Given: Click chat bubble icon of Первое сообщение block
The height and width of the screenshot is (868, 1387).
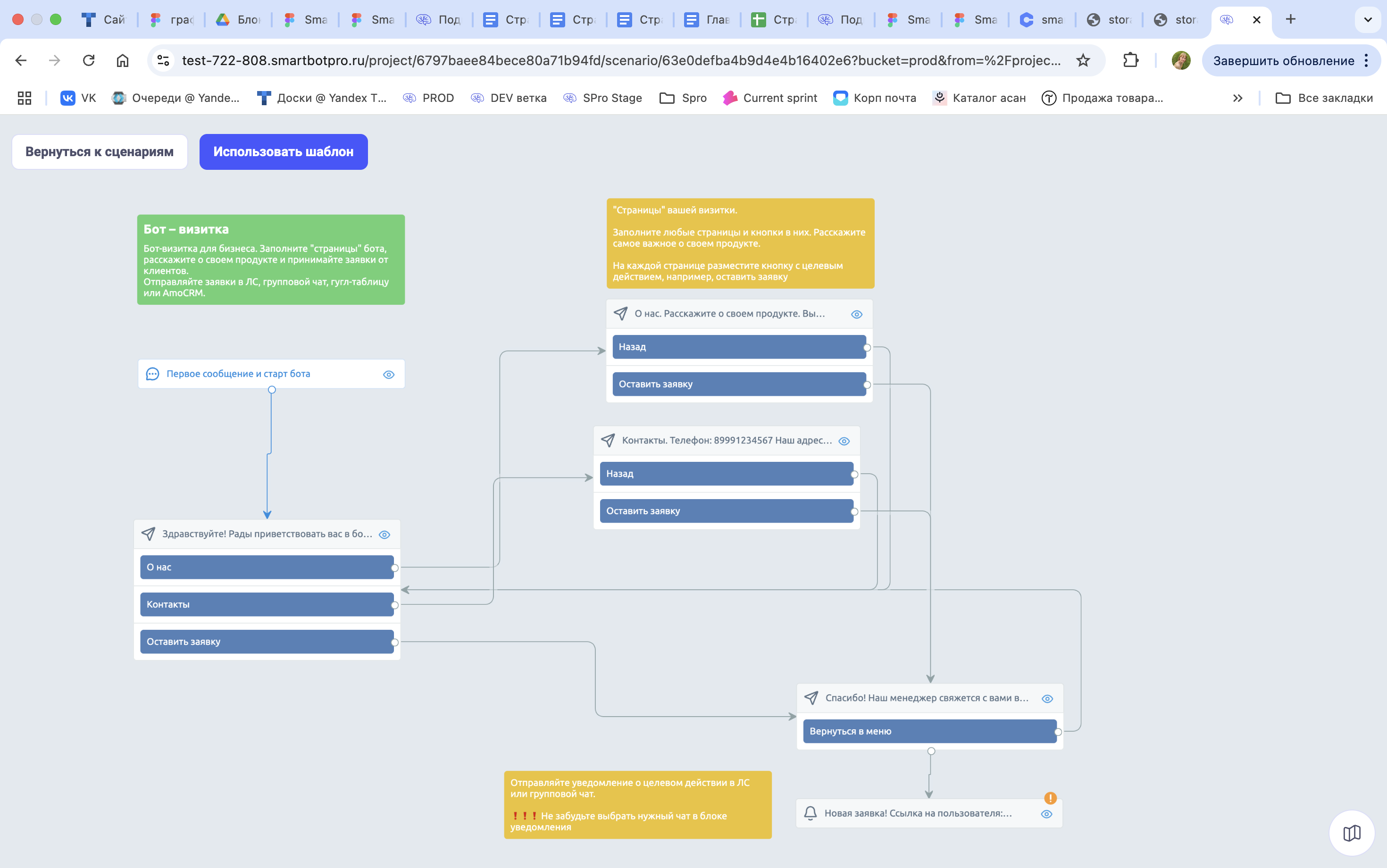Looking at the screenshot, I should (153, 374).
